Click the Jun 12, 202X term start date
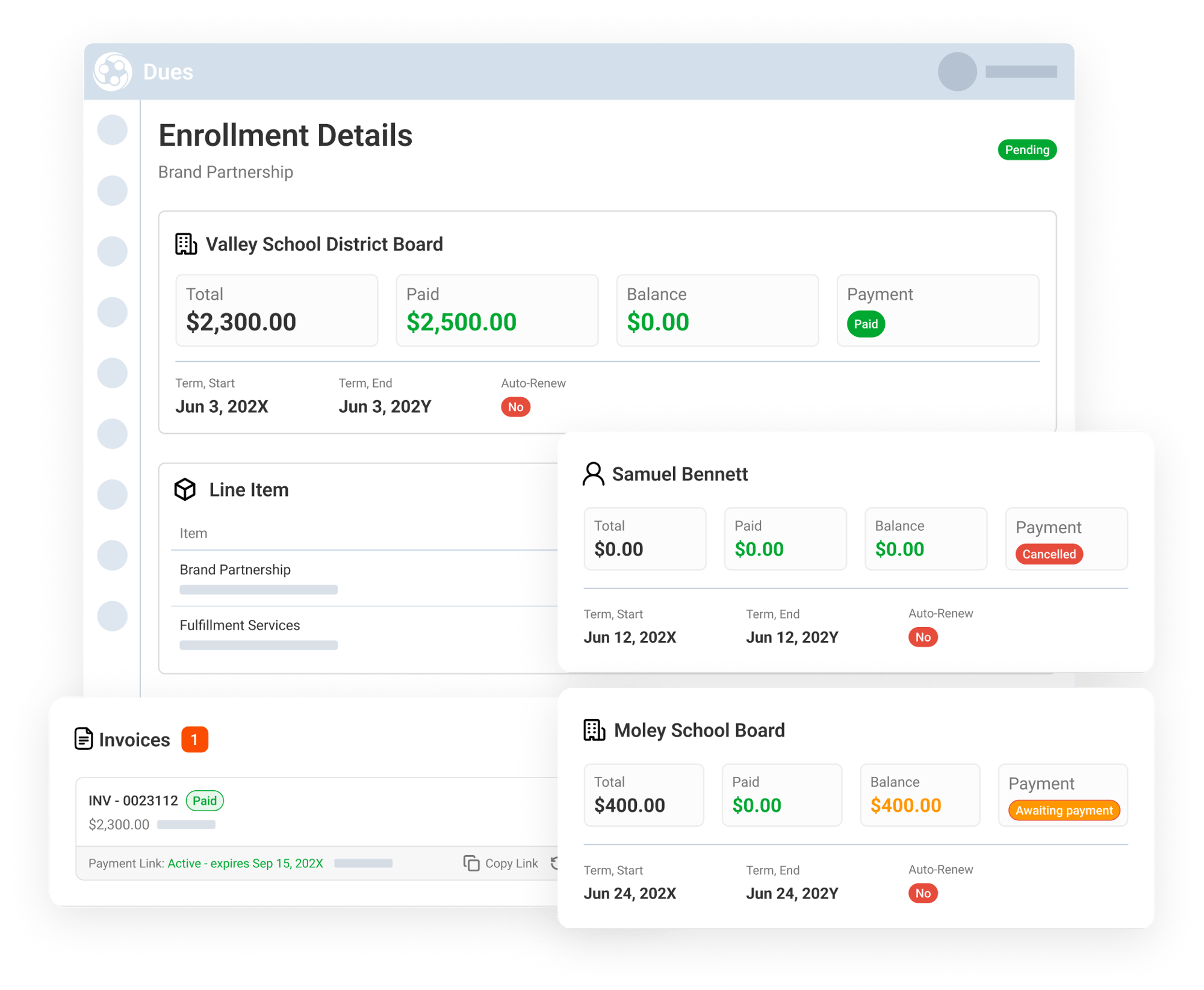Image resolution: width=1204 pixels, height=990 pixels. [630, 637]
